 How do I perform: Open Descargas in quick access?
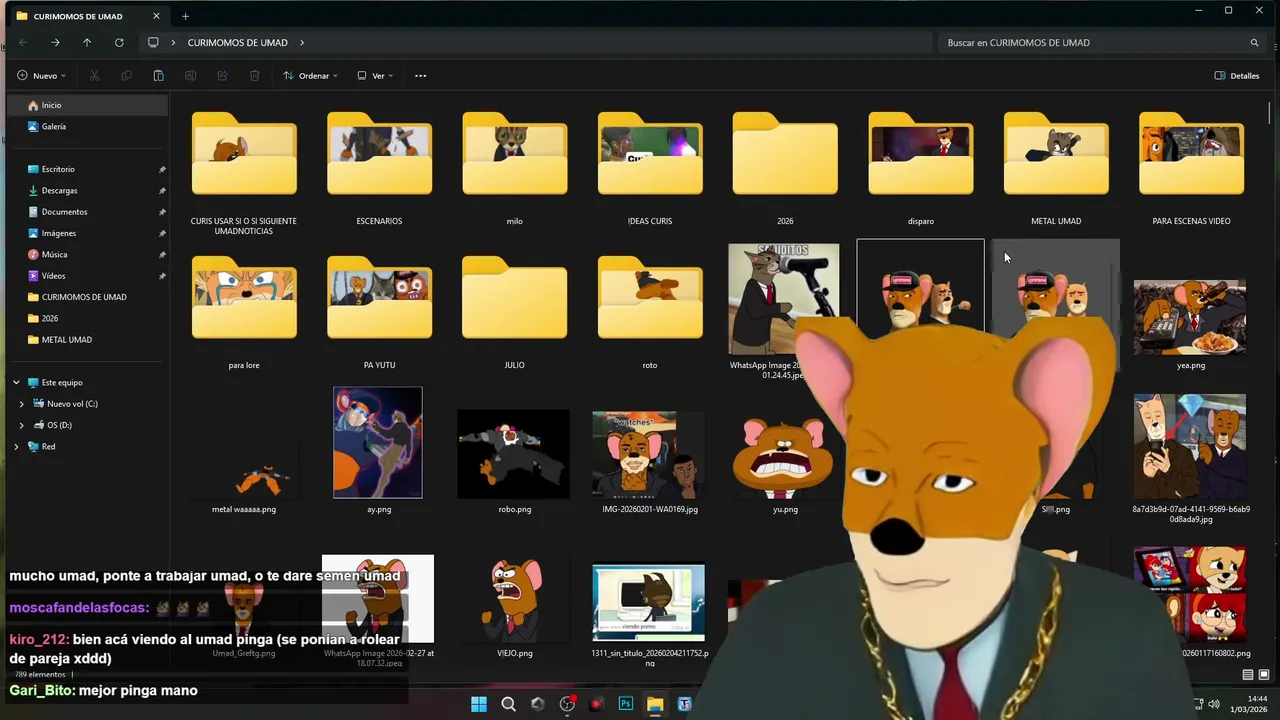(x=87, y=190)
